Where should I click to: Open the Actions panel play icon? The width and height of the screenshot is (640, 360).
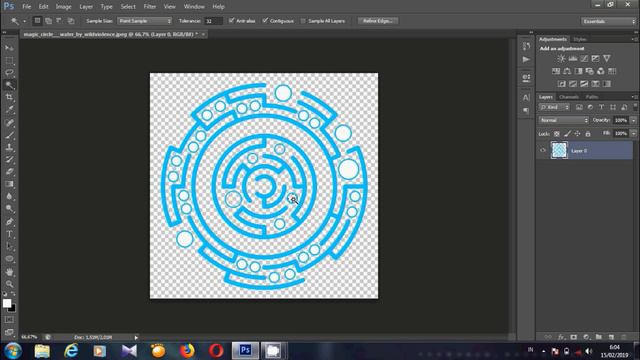tap(526, 60)
